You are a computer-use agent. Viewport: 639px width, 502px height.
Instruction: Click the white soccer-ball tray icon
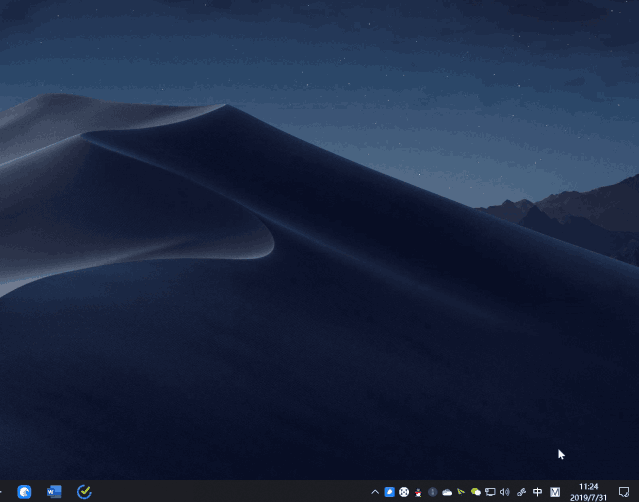click(404, 492)
